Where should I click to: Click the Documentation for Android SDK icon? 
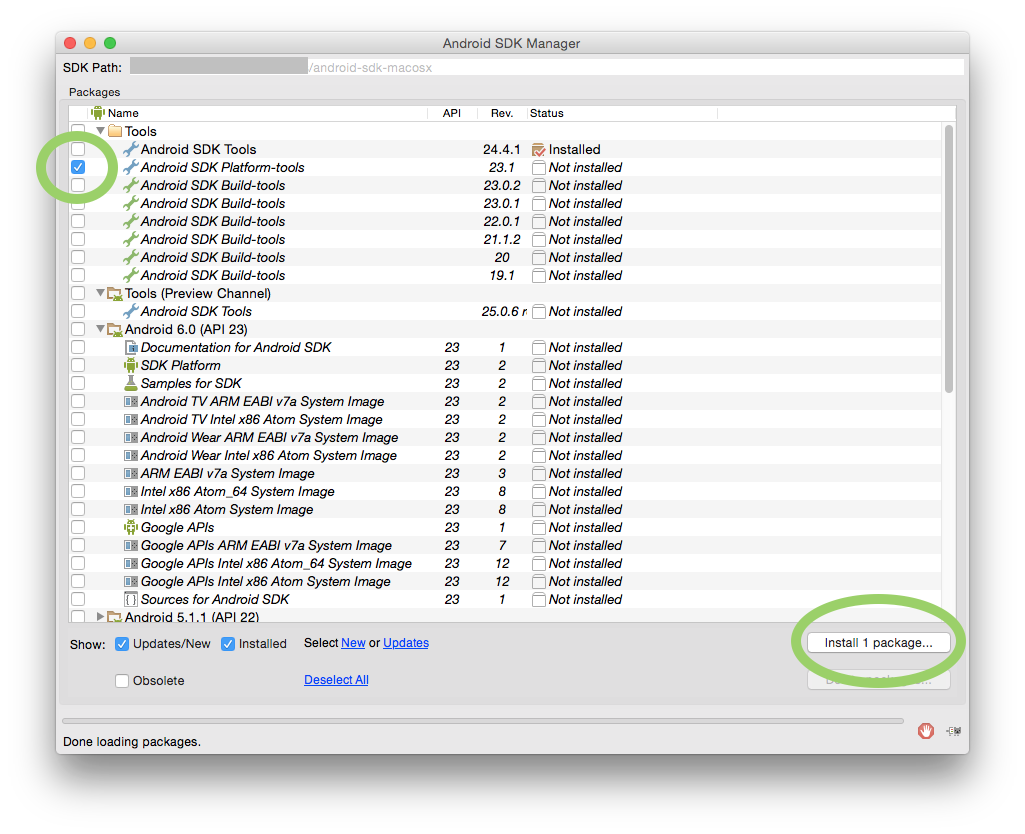(x=131, y=347)
